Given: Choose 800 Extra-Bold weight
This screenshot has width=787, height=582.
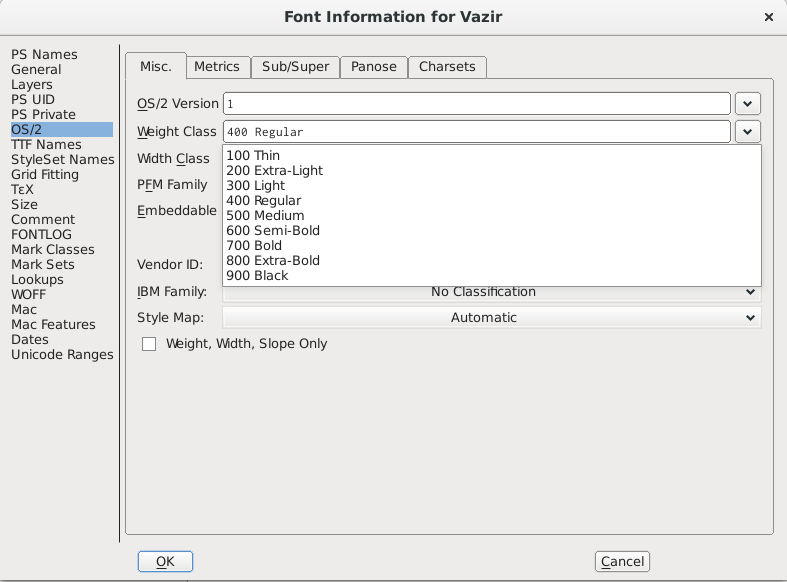Looking at the screenshot, I should tap(492, 261).
